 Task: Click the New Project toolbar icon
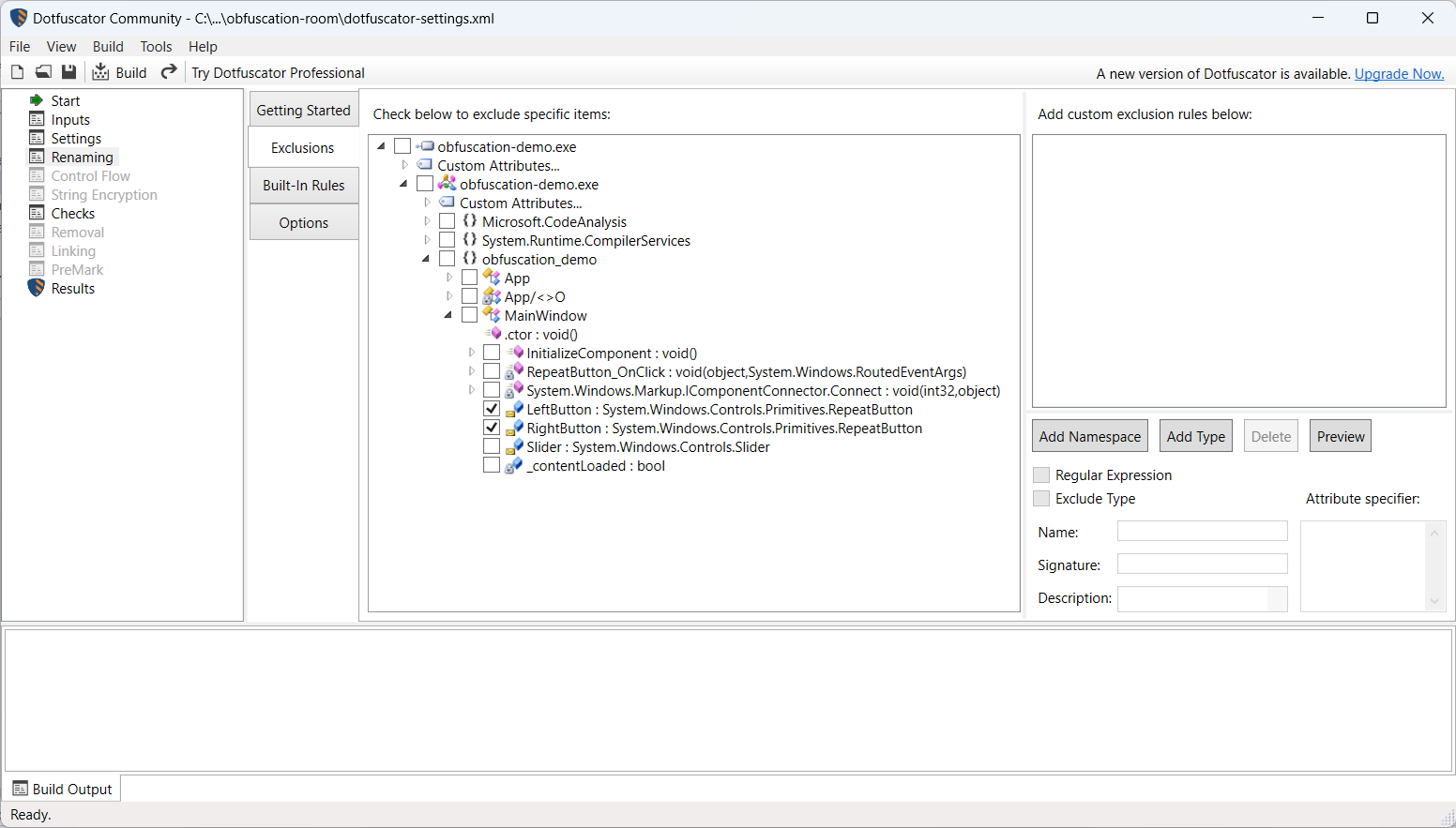(x=17, y=72)
